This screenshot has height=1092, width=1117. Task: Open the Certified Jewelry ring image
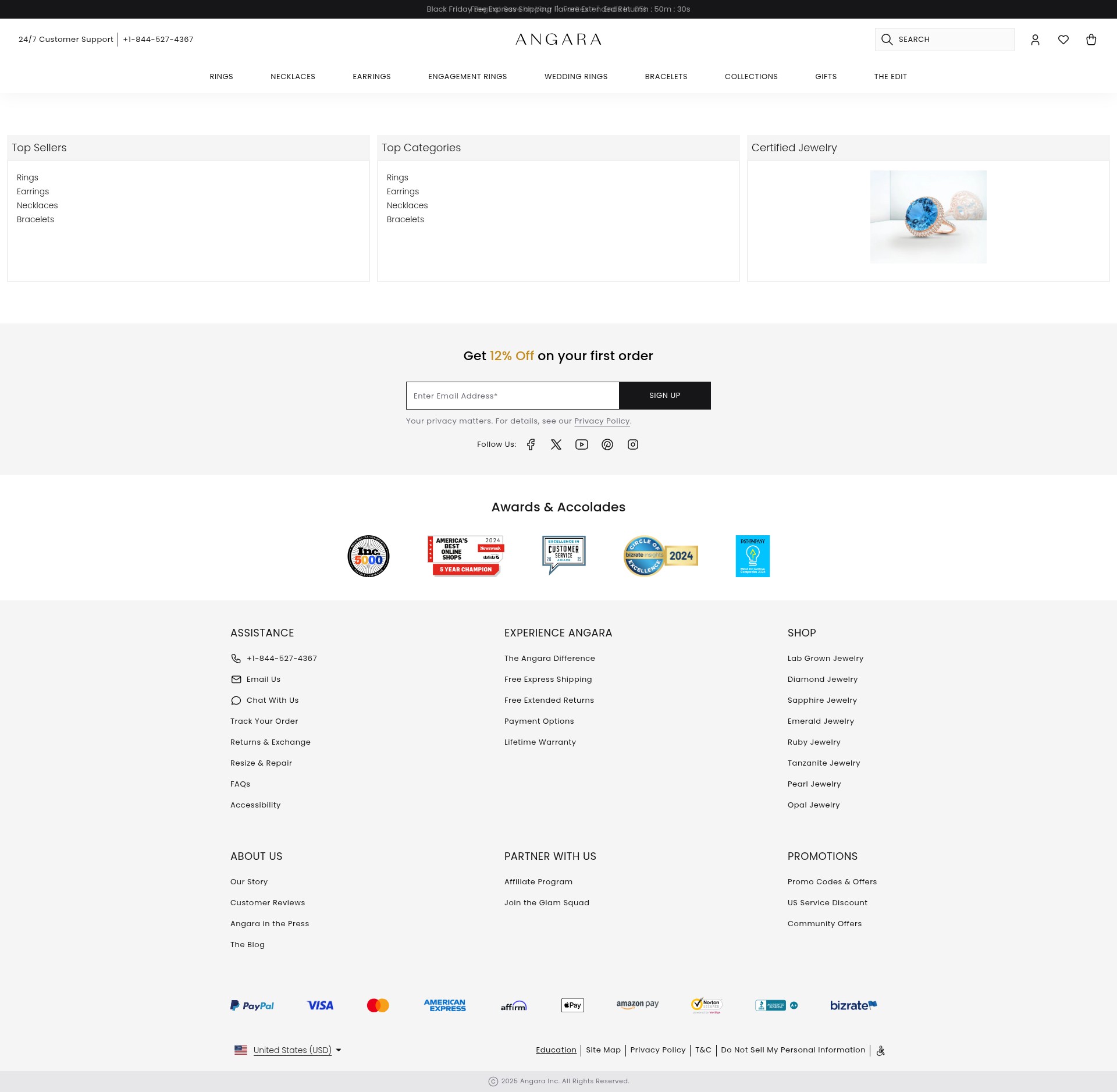[x=929, y=217]
